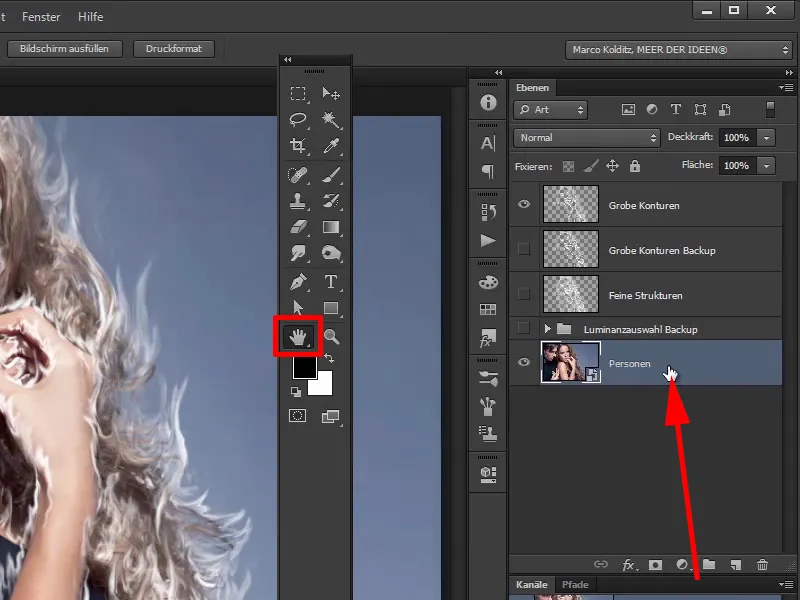Viewport: 800px width, 600px height.
Task: Open the Fenster menu
Action: (x=41, y=17)
